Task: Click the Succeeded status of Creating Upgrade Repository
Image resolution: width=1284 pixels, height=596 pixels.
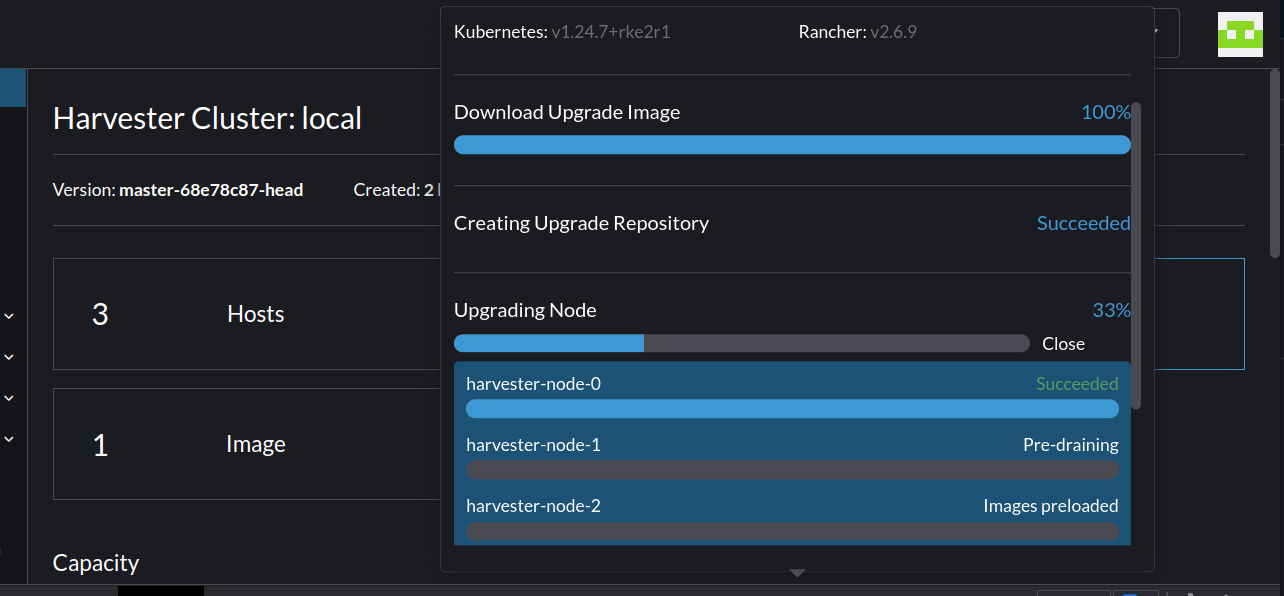Action: 1083,223
